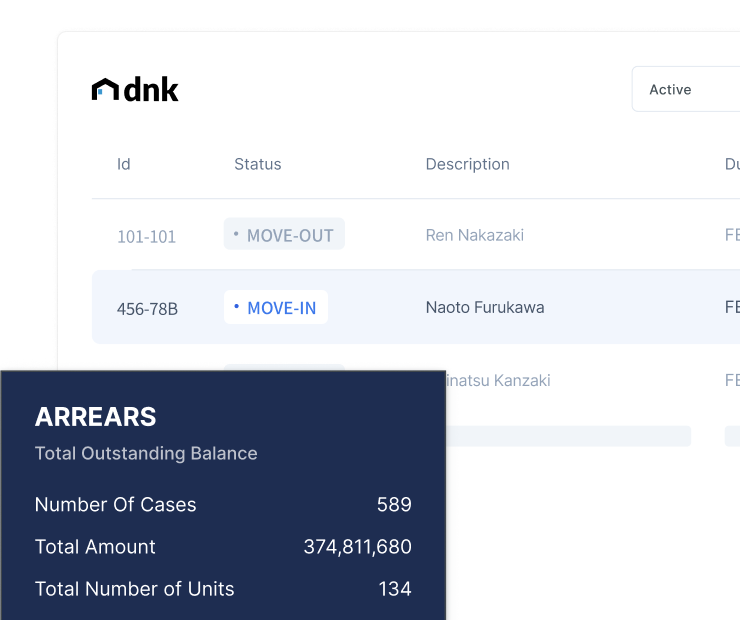Click the gray loading placeholder bar
Viewport: 740px width, 620px height.
click(x=568, y=436)
